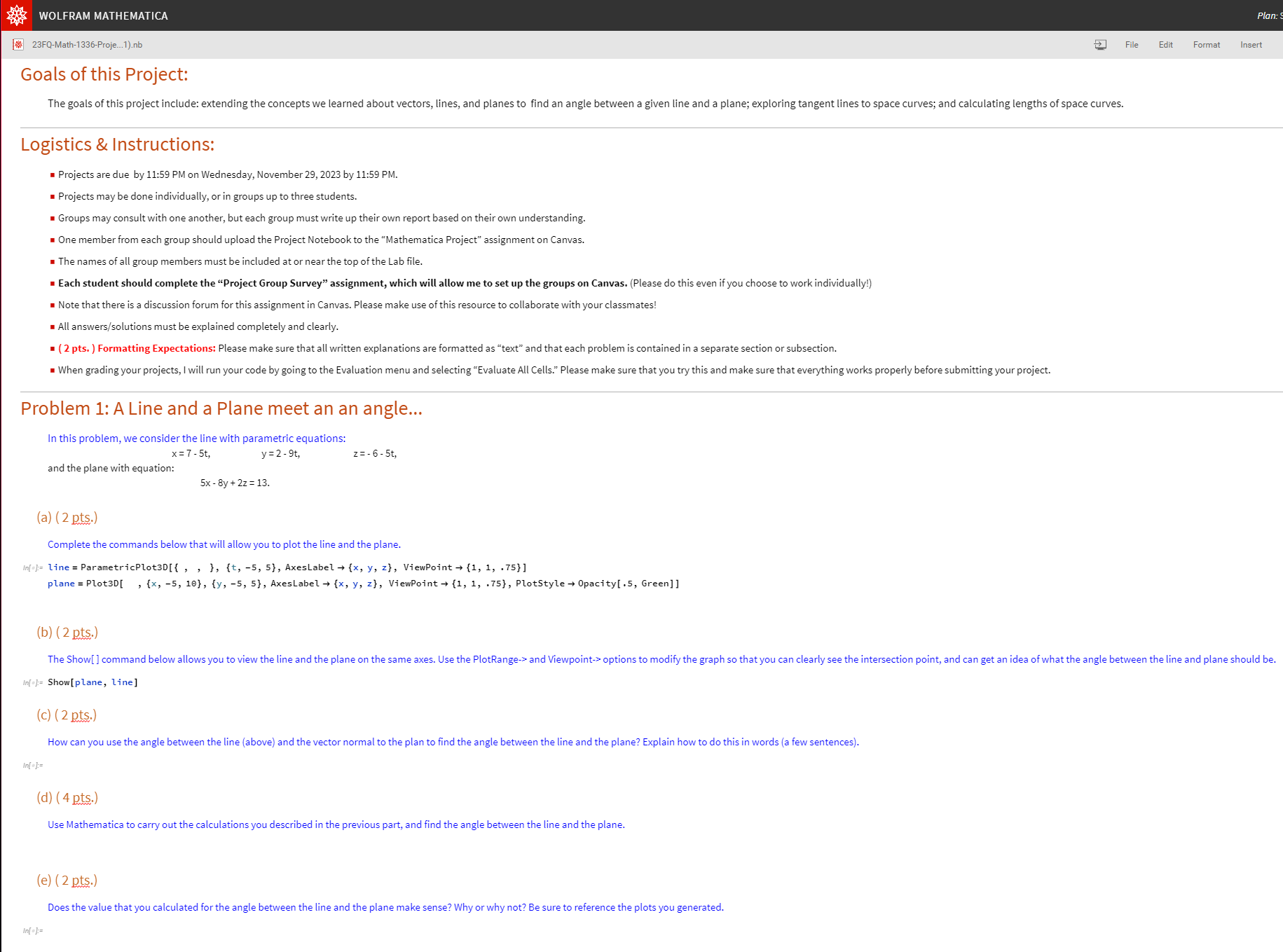The height and width of the screenshot is (952, 1283).
Task: Open the Insert menu
Action: coord(1251,44)
